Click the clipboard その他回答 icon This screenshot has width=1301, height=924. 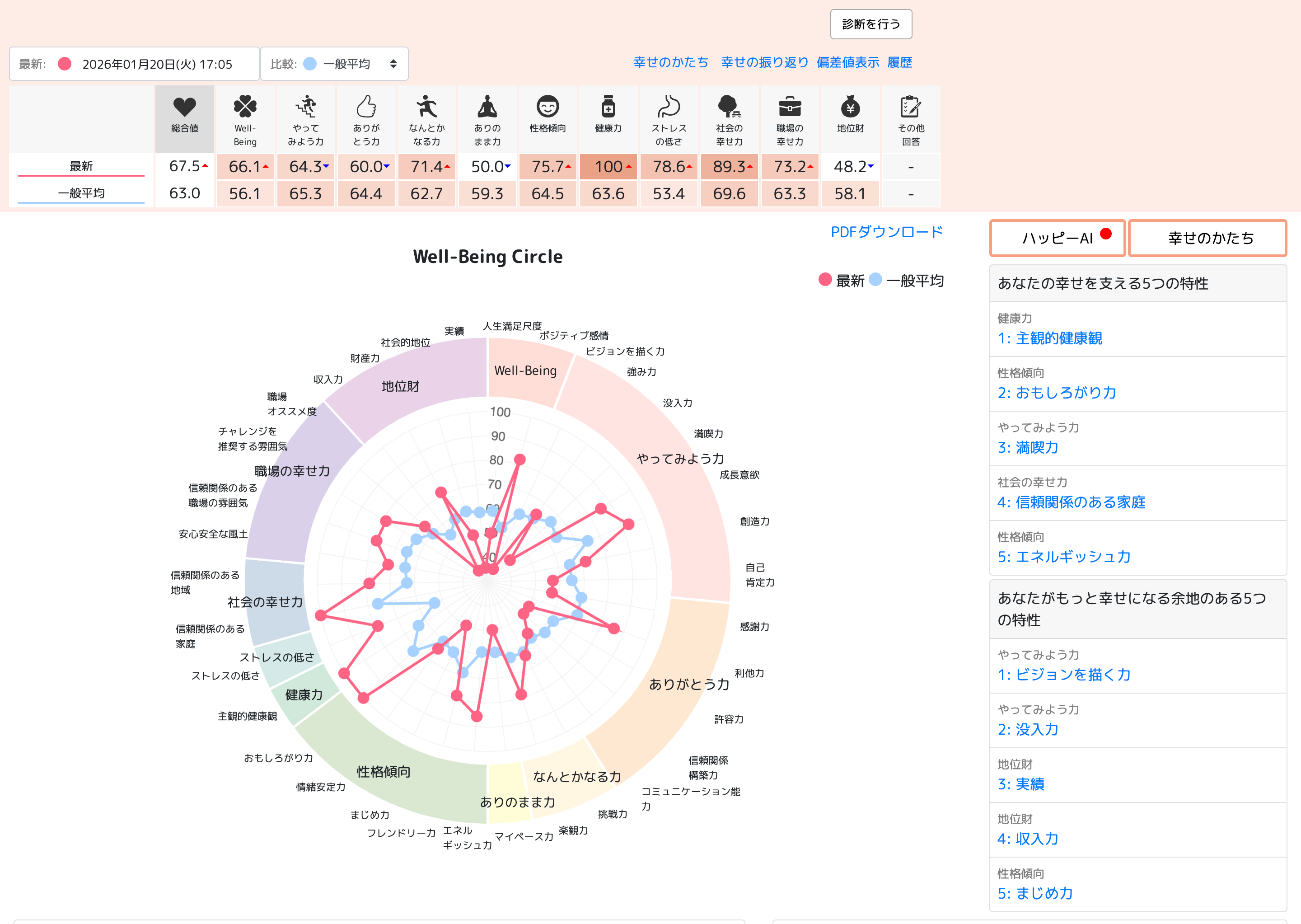click(910, 106)
